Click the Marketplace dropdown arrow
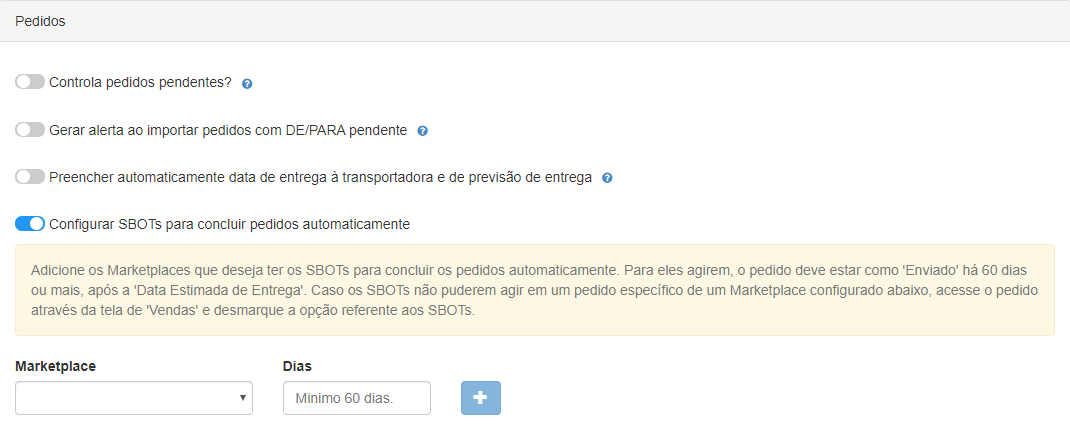Screen dimensions: 1070x427 coord(243,398)
